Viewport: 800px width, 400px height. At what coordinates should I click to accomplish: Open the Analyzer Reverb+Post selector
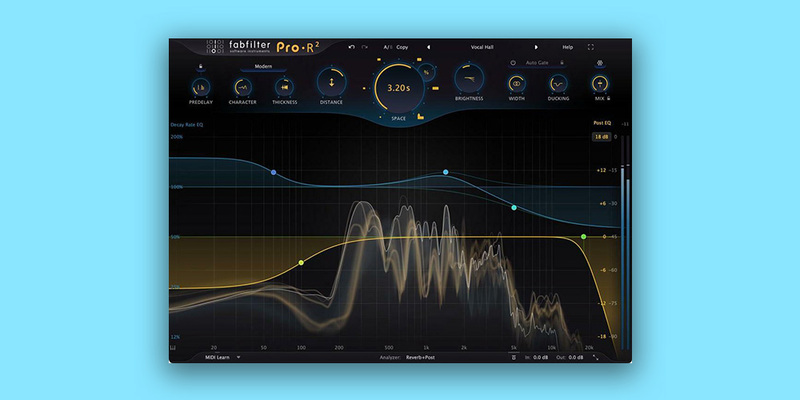[420, 358]
